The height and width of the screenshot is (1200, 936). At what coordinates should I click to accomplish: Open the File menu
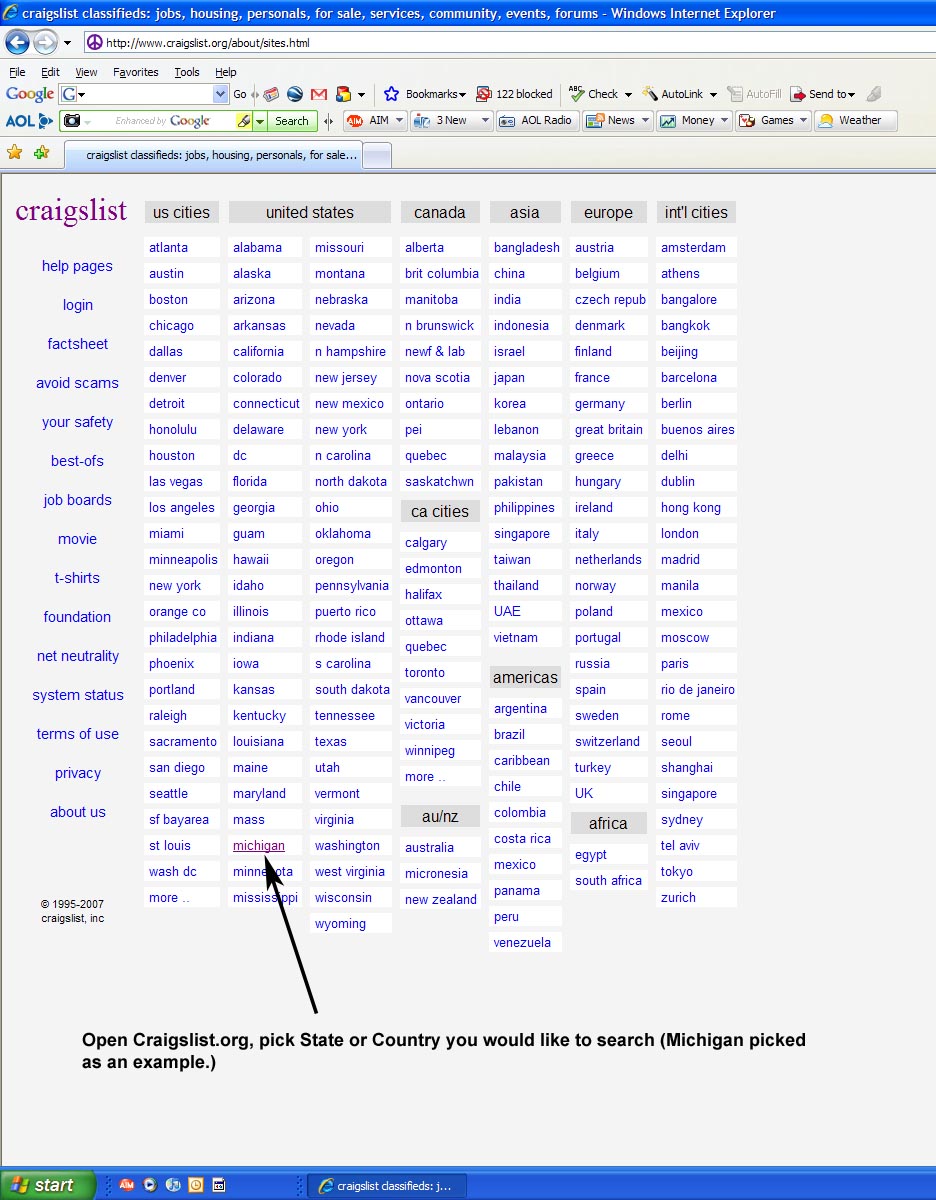coord(17,72)
